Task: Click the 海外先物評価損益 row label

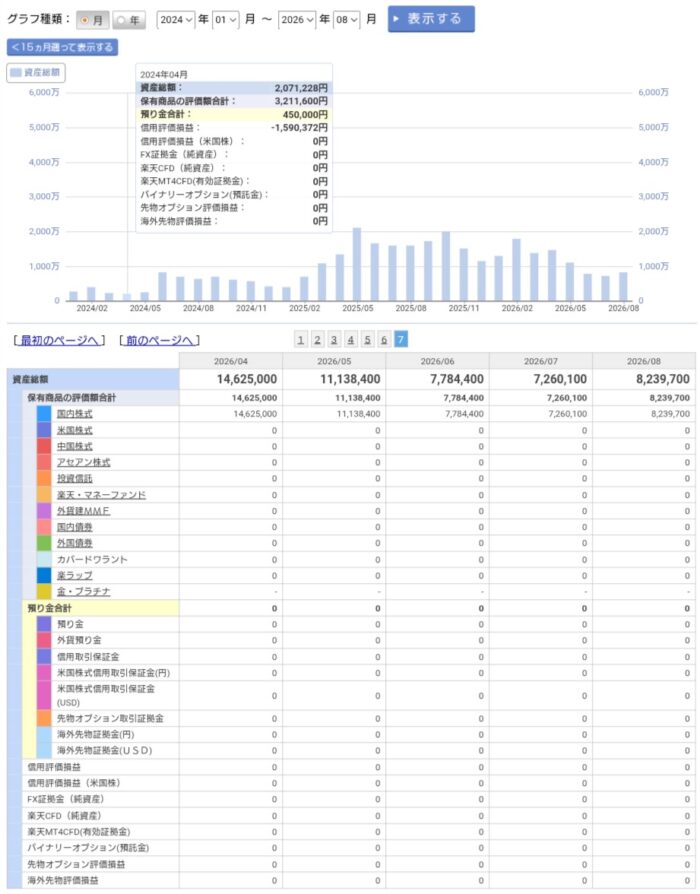Action: click(x=63, y=880)
